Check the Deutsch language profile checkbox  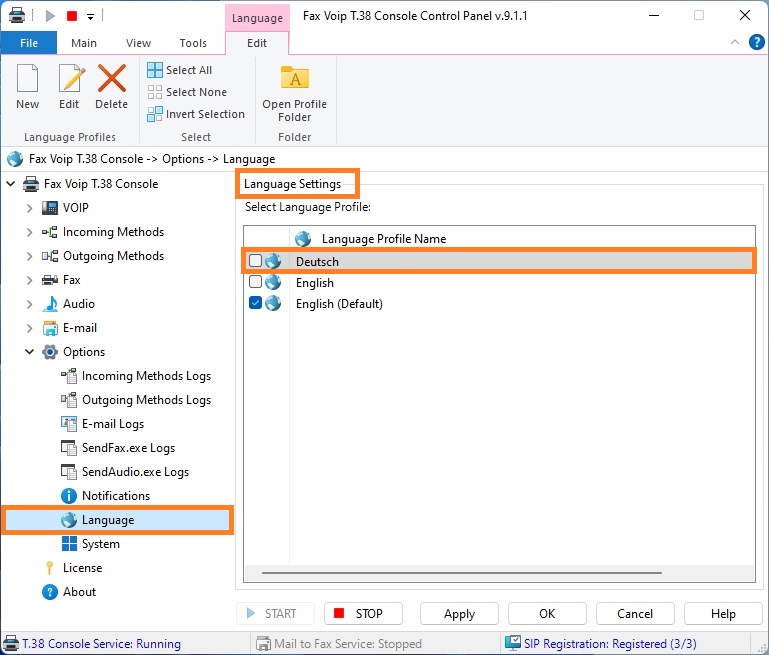coord(255,261)
